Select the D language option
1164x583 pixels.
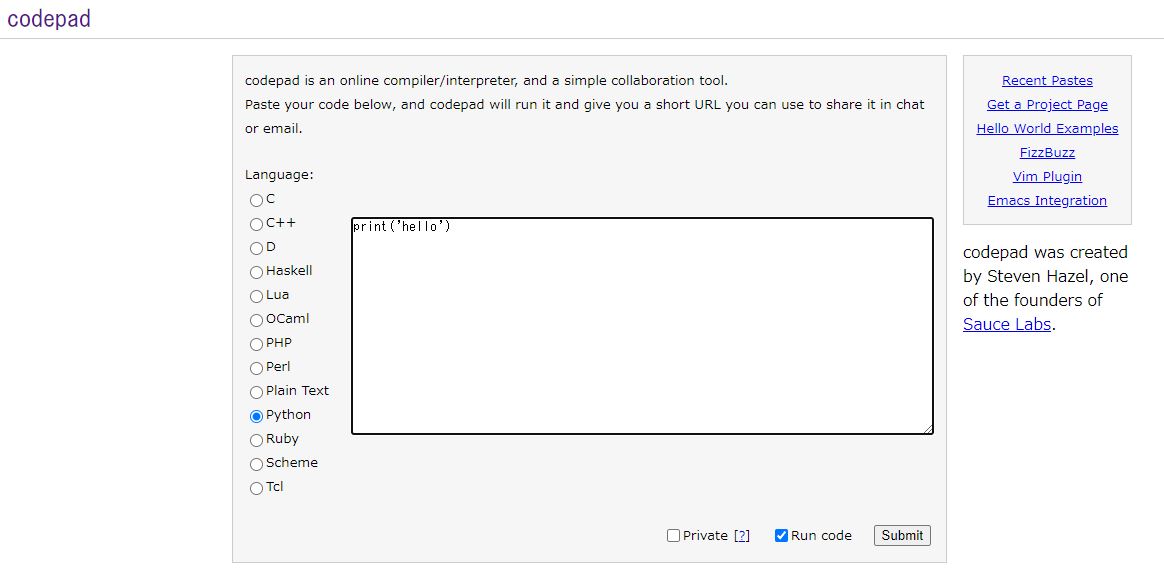[x=256, y=248]
